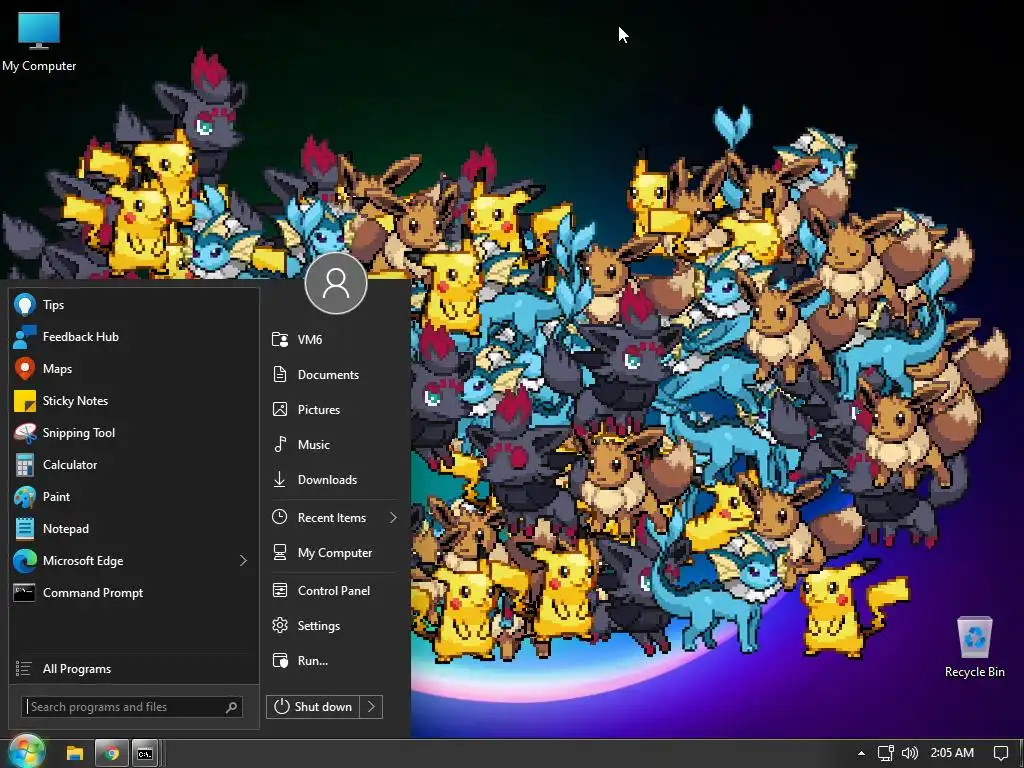Click the Start orb button
Image resolution: width=1024 pixels, height=768 pixels.
tap(26, 751)
